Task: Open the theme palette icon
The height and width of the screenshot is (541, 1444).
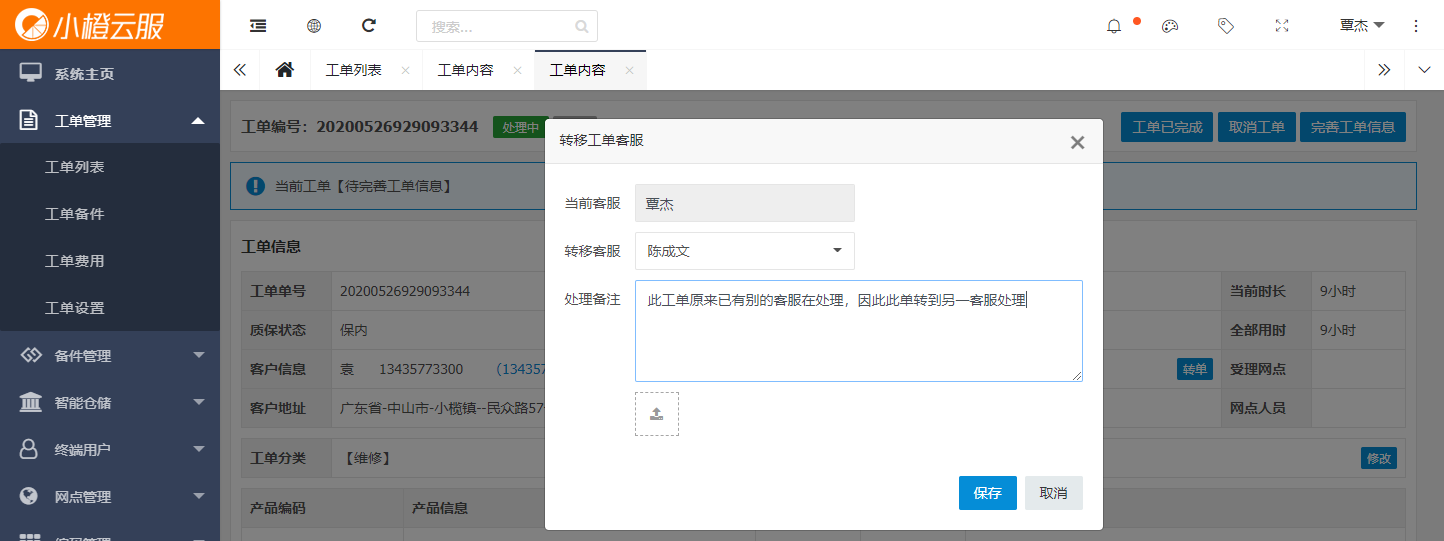Action: [x=1170, y=26]
